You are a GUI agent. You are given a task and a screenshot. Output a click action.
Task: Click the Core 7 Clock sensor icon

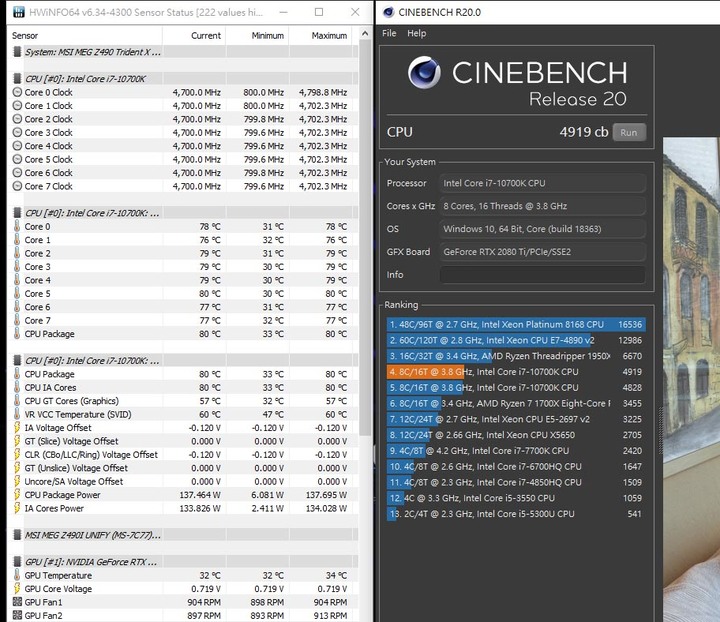pos(17,186)
